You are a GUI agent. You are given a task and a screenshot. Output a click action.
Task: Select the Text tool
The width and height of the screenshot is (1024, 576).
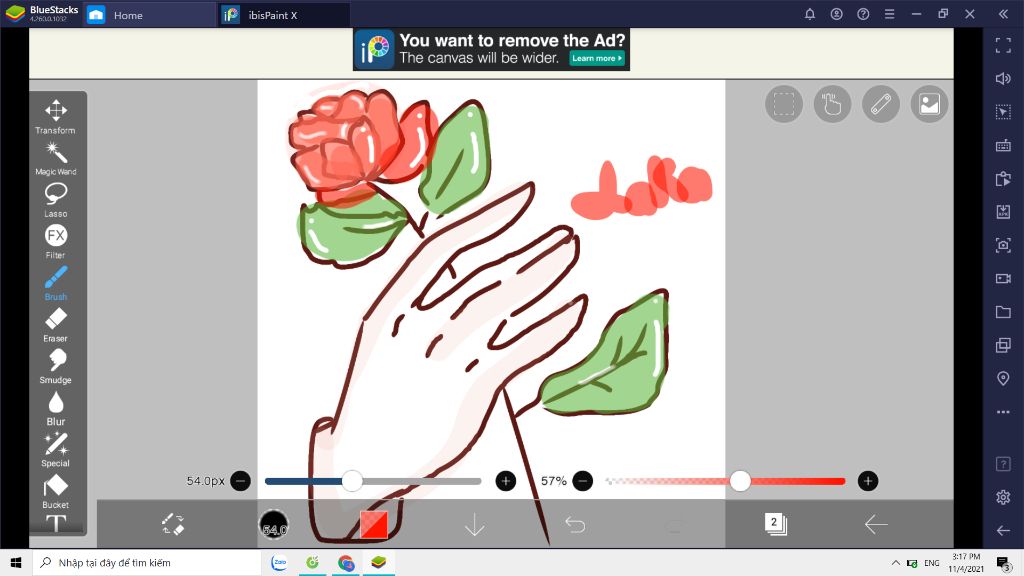(56, 523)
